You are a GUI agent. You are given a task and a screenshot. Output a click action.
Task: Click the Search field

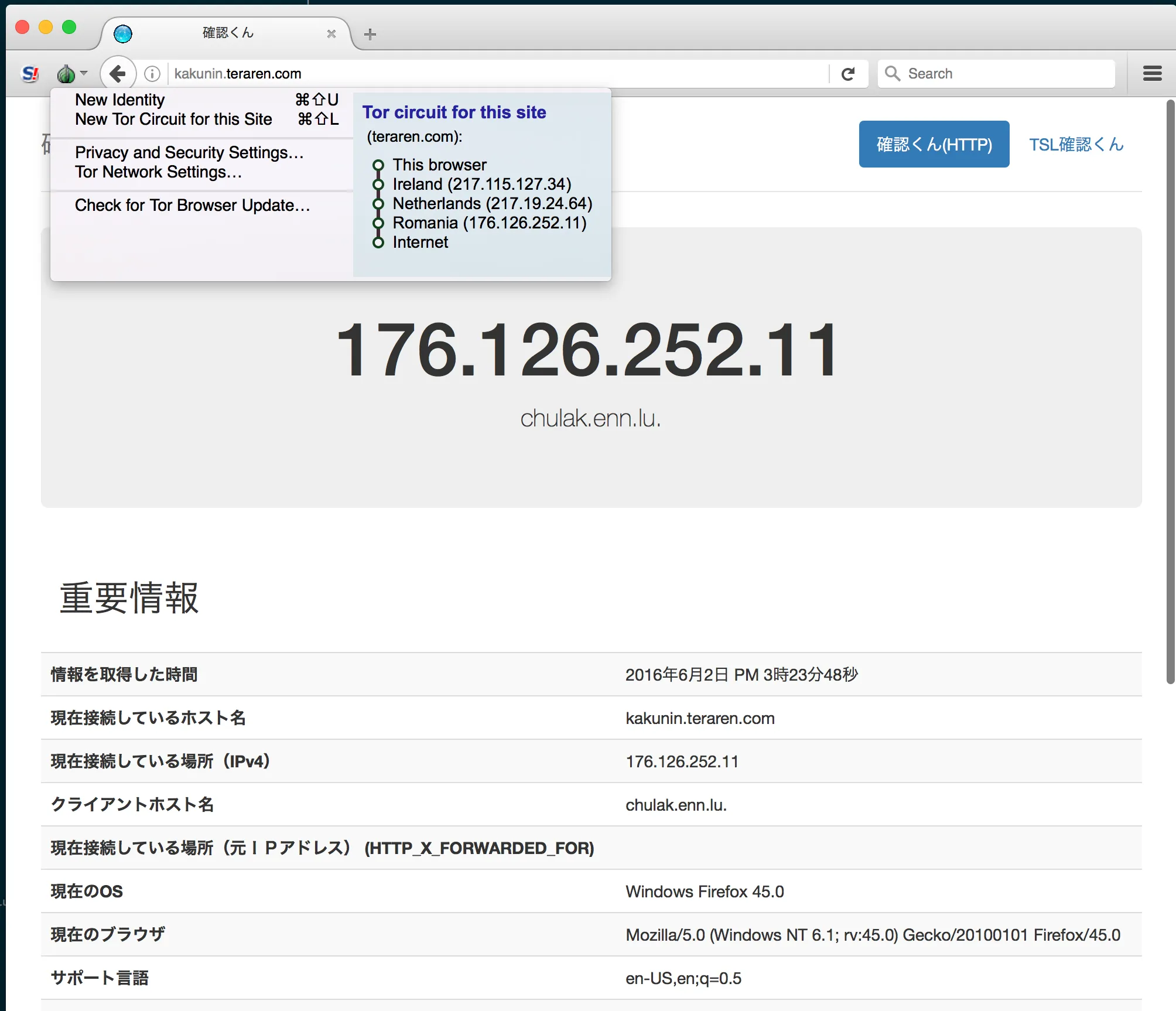tap(996, 73)
